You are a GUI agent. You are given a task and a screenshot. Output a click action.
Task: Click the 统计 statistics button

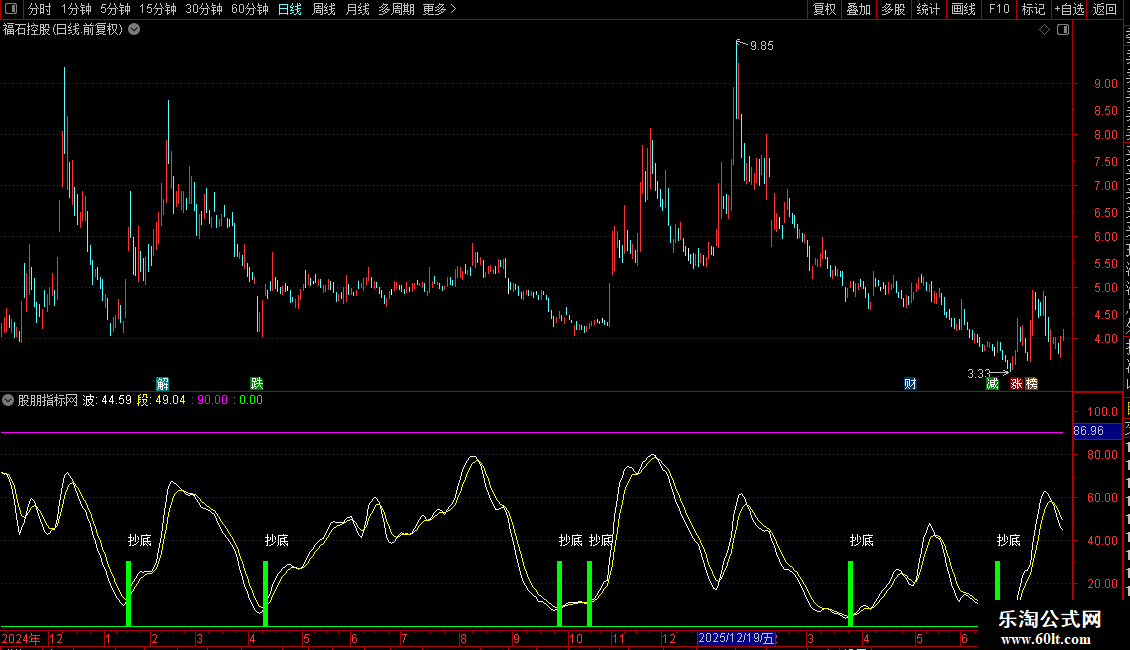(927, 9)
